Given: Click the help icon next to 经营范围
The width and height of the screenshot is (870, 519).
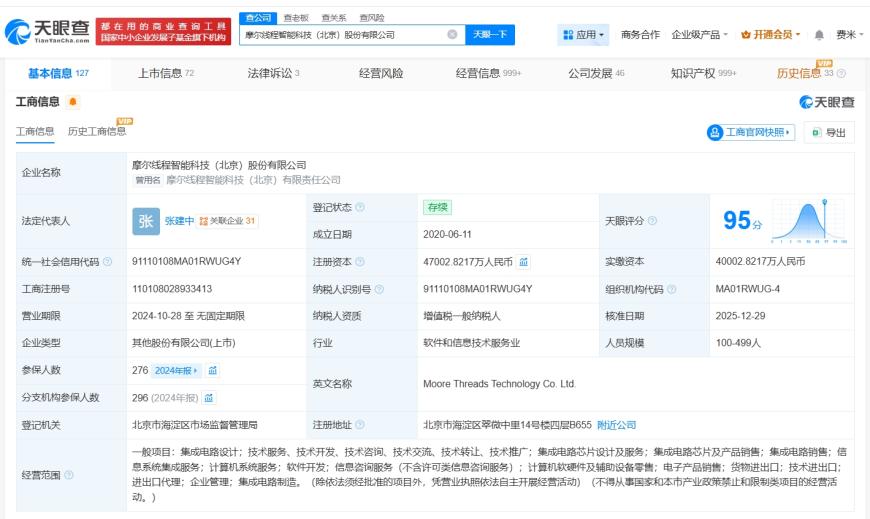Looking at the screenshot, I should coord(69,475).
